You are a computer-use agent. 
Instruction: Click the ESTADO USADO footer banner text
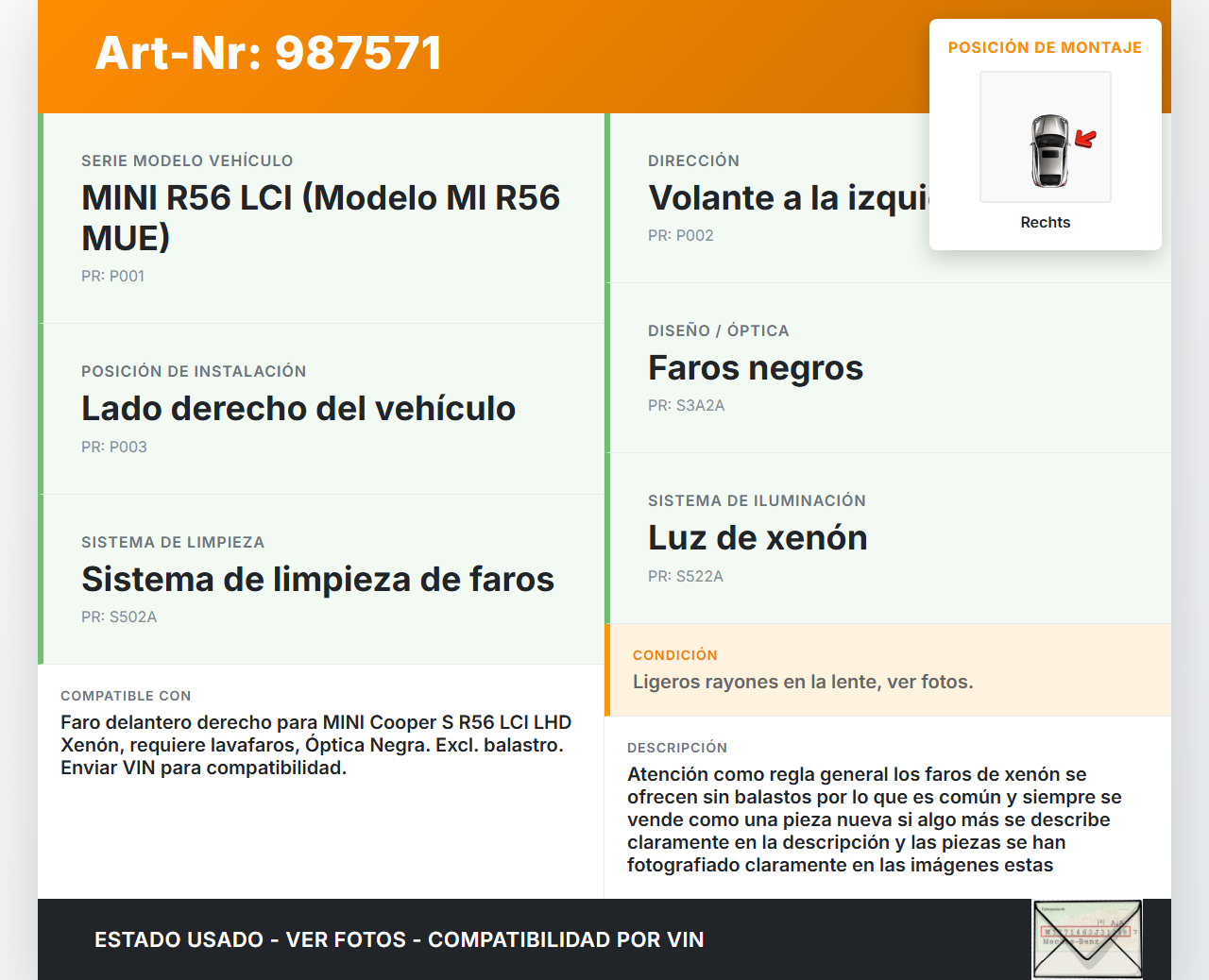tap(399, 939)
